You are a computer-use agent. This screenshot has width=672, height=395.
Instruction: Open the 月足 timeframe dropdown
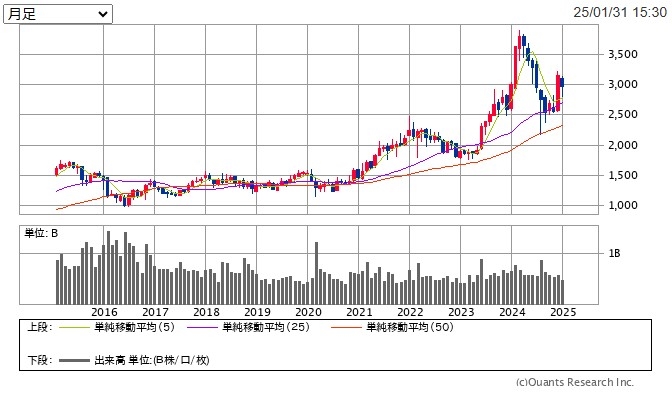tap(58, 14)
